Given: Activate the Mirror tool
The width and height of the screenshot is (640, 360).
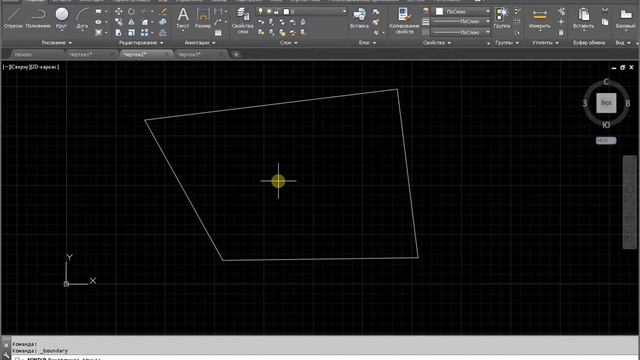Looking at the screenshot, I should pyautogui.click(x=131, y=22).
